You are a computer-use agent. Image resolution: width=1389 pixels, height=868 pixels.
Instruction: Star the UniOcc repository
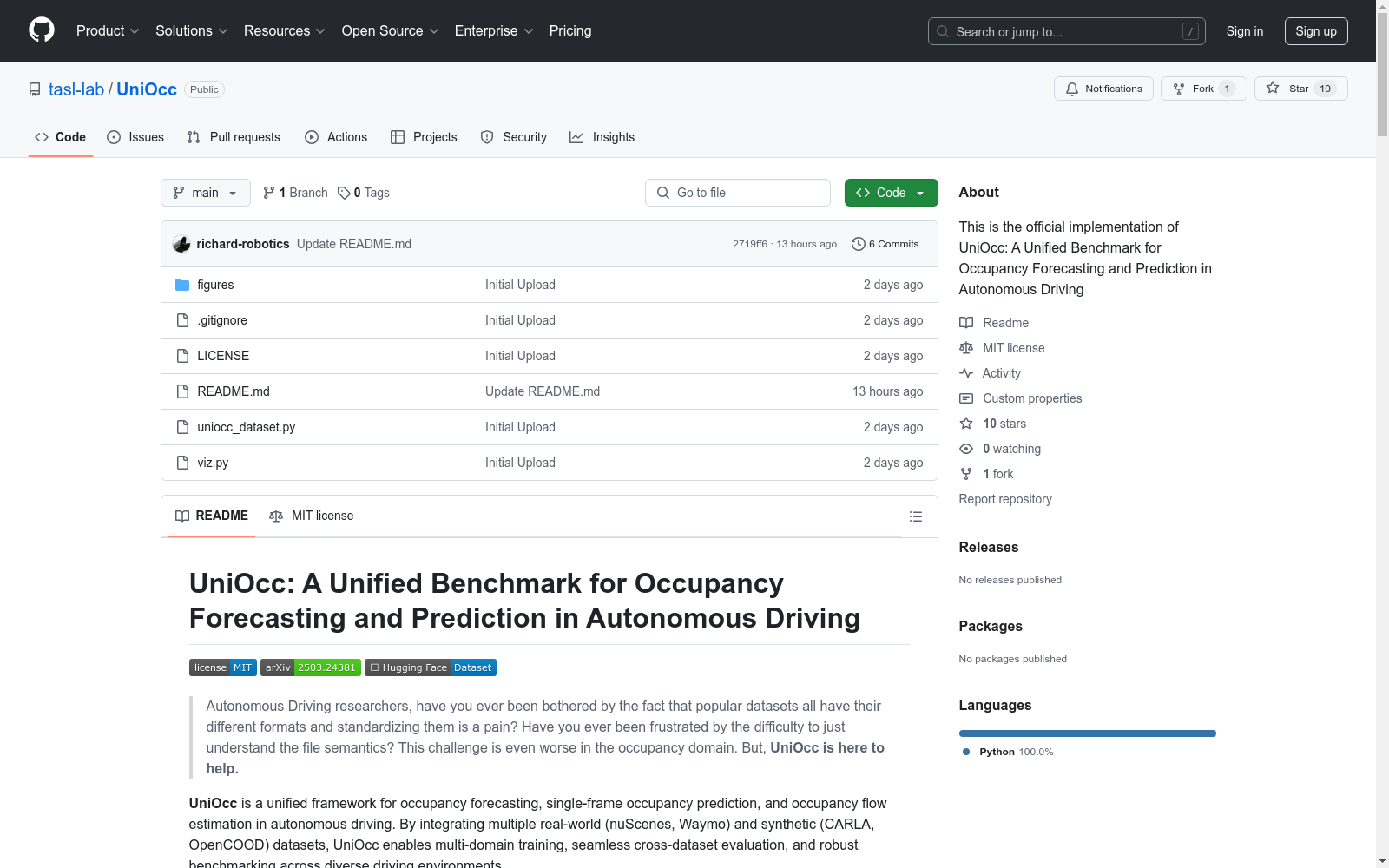[x=1300, y=89]
